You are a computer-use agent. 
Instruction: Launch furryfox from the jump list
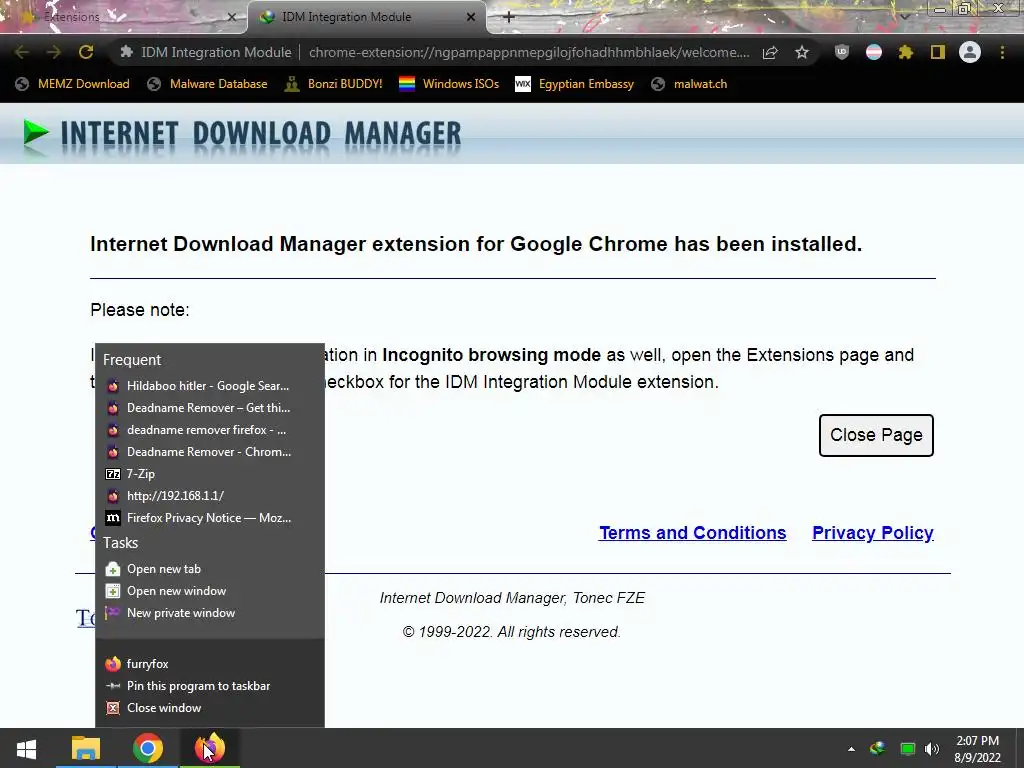click(210, 664)
